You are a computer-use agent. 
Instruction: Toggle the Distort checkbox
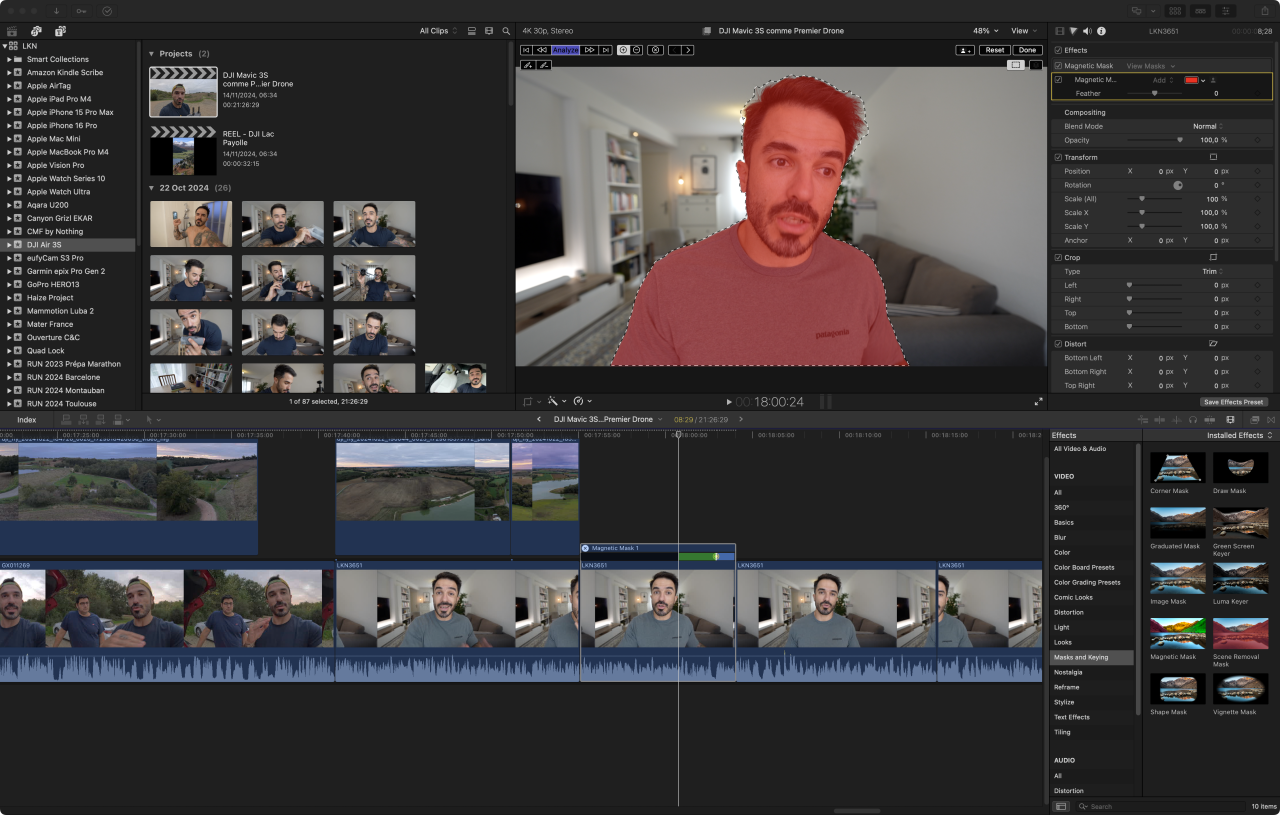tap(1059, 344)
